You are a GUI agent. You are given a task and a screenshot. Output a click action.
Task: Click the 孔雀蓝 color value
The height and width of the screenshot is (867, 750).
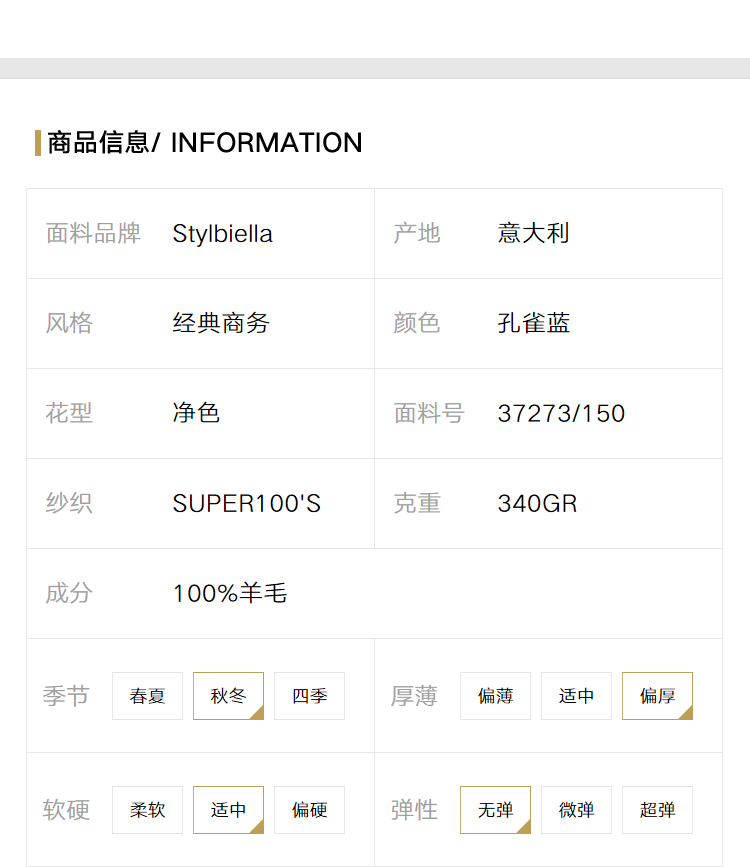(534, 323)
